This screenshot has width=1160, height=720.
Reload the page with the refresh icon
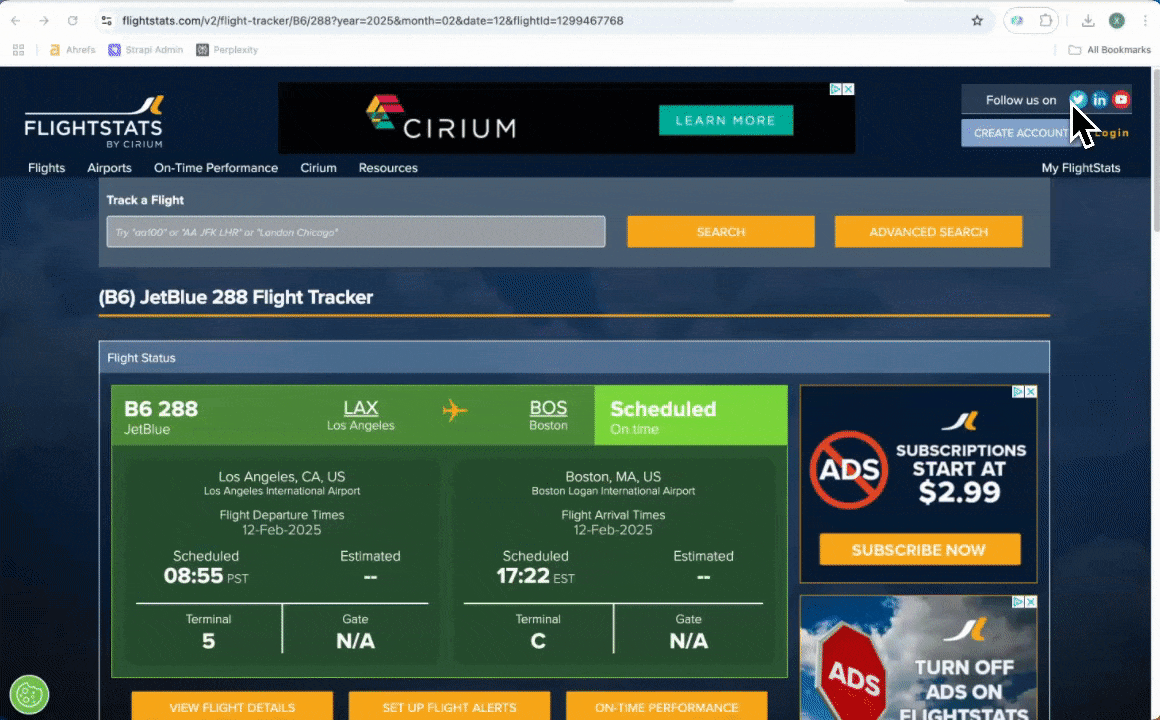point(72,21)
